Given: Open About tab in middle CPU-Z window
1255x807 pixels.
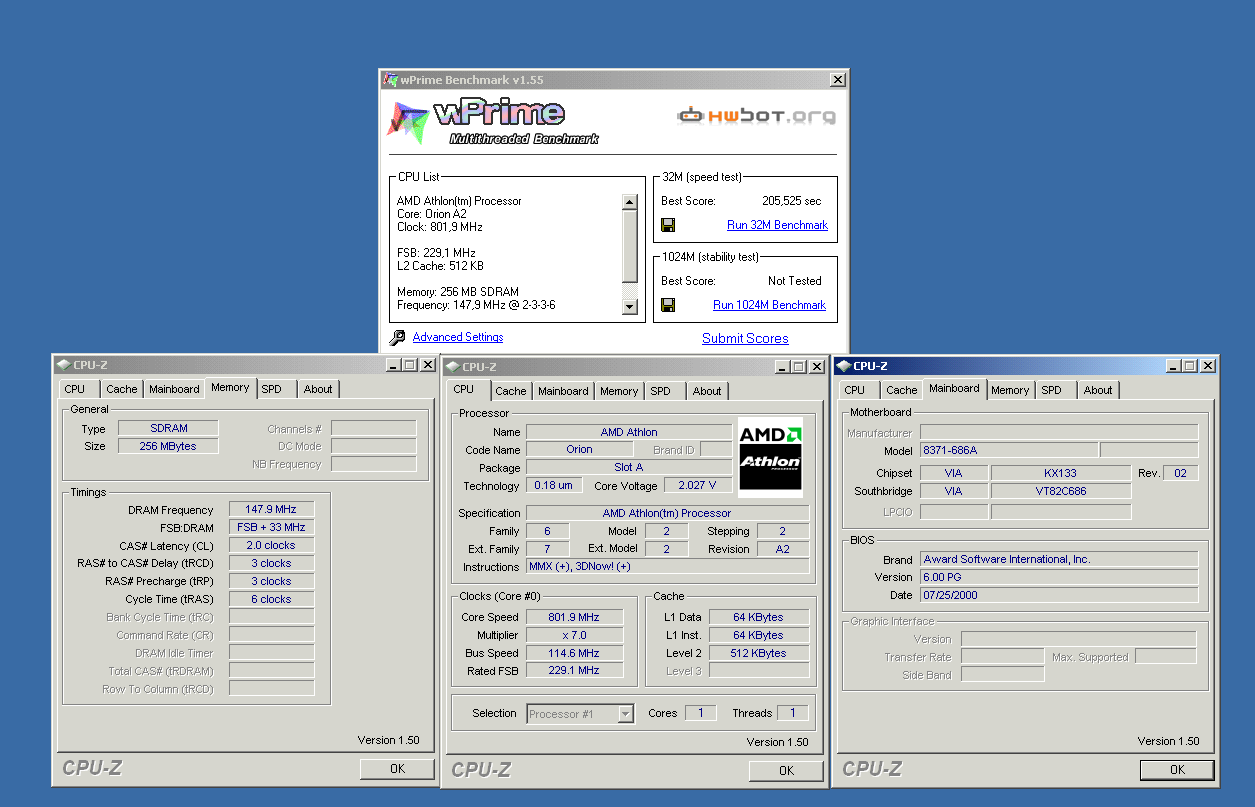Looking at the screenshot, I should 707,391.
